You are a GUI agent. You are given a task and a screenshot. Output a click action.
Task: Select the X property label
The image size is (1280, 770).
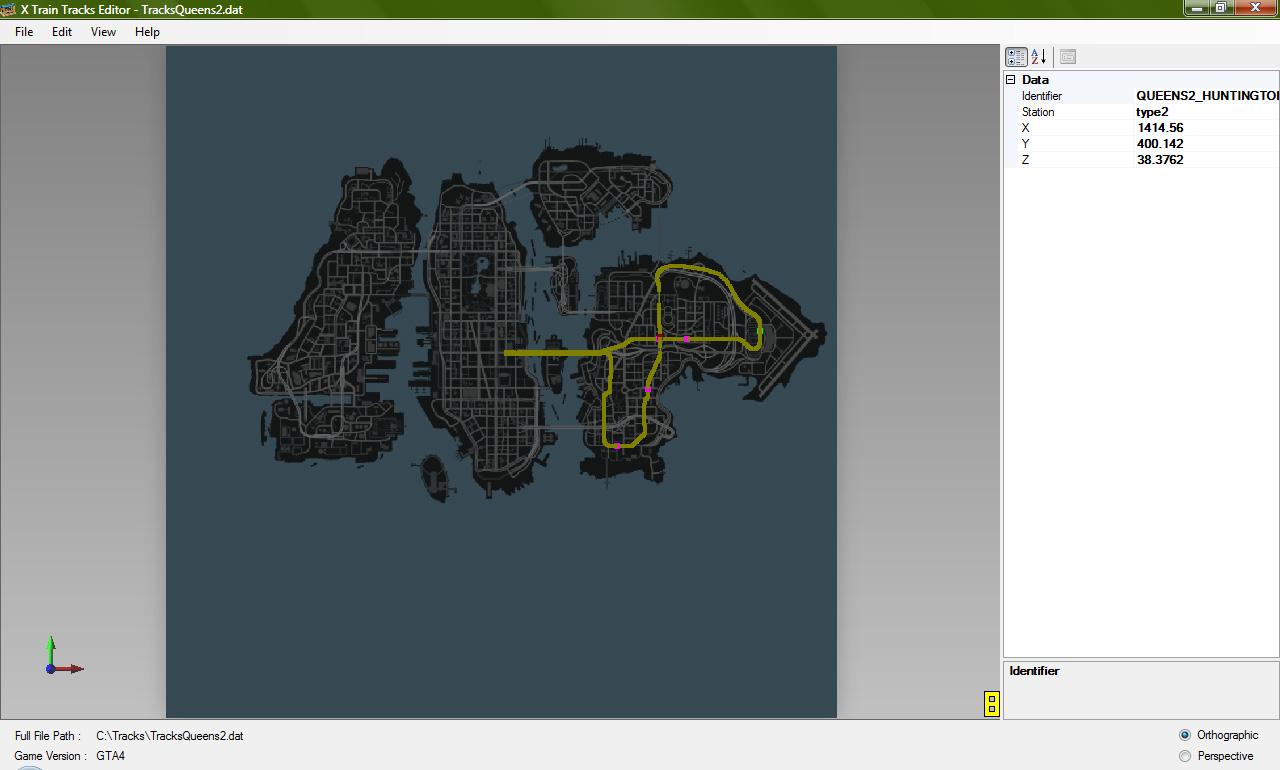(1025, 128)
